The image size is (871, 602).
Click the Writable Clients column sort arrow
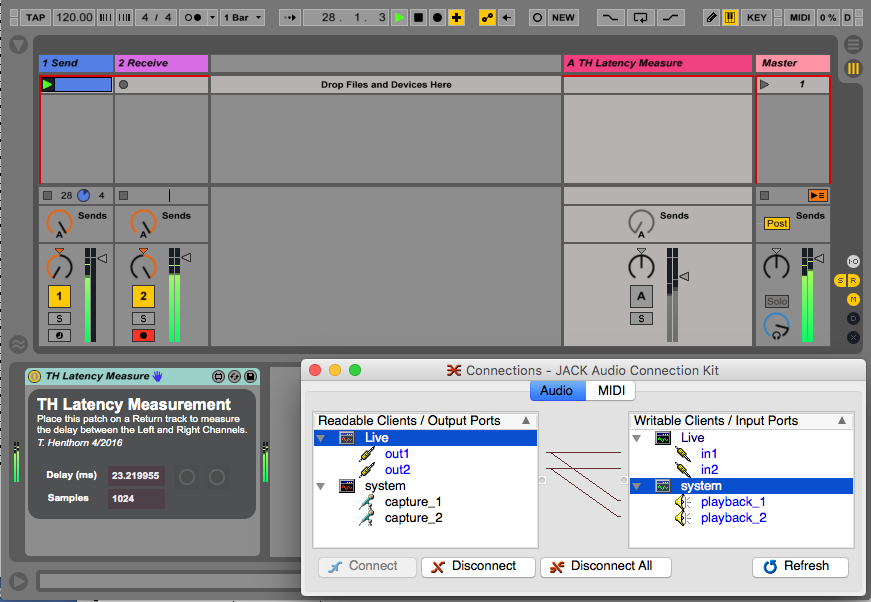click(842, 420)
